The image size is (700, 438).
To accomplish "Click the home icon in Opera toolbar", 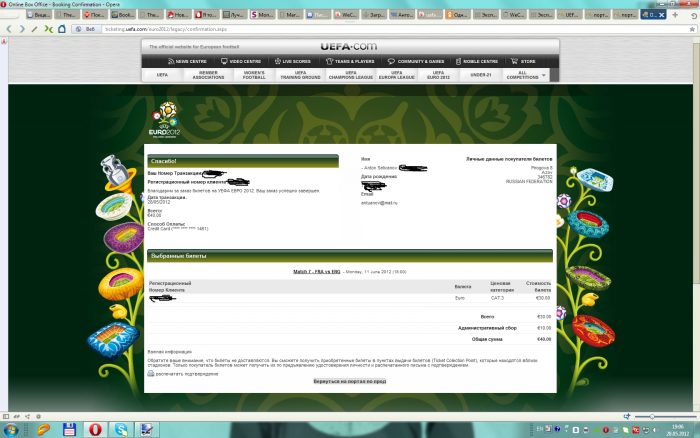I will pyautogui.click(x=62, y=29).
